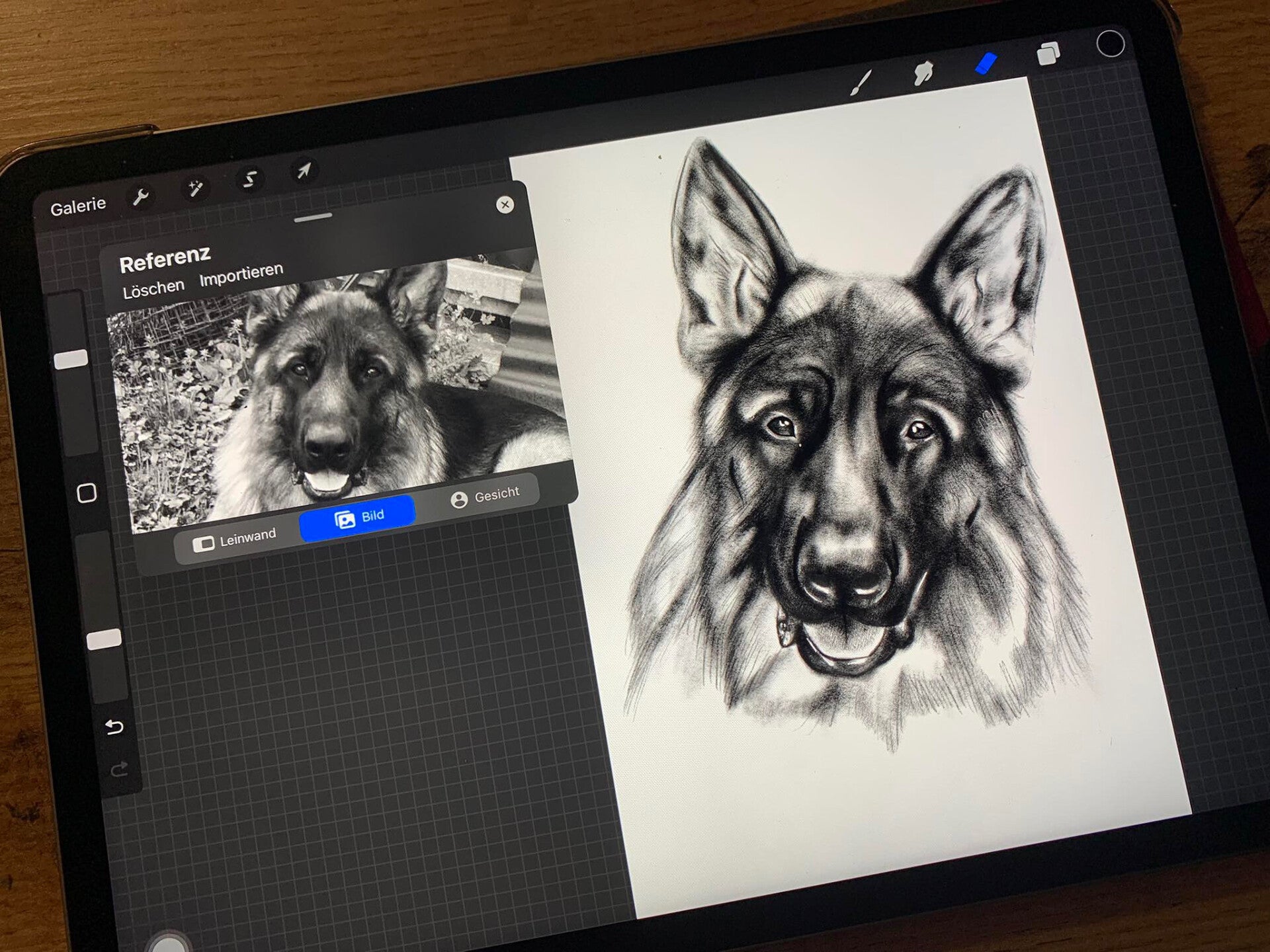The height and width of the screenshot is (952, 1270).
Task: Undo the last stroke
Action: click(114, 727)
